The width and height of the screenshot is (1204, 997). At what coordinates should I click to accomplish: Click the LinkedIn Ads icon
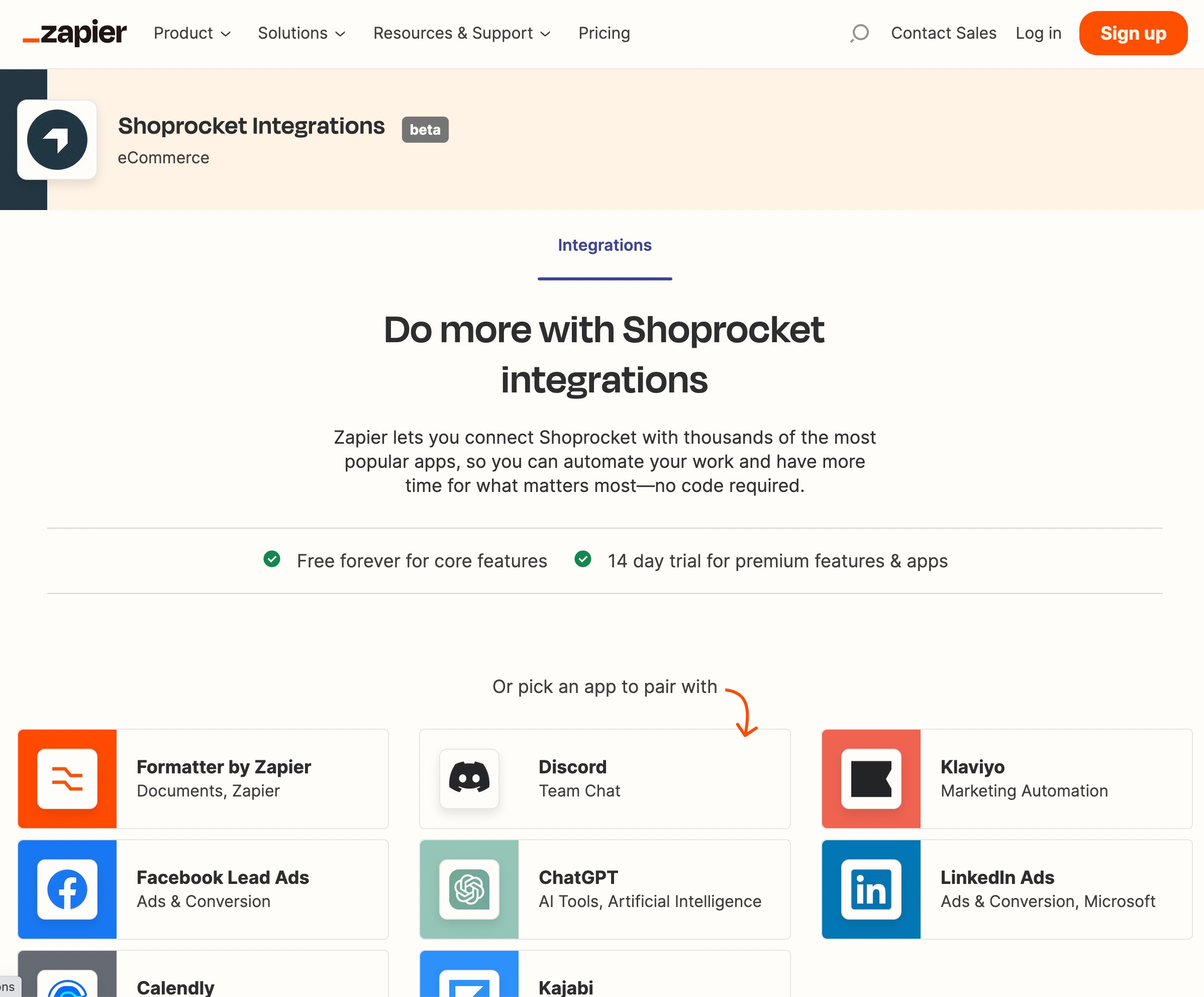pyautogui.click(x=871, y=889)
